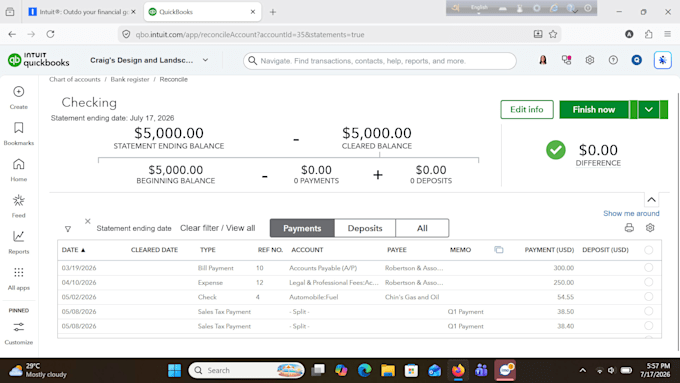The image size is (680, 383).
Task: Click Clear filter / View all
Action: coord(217,228)
